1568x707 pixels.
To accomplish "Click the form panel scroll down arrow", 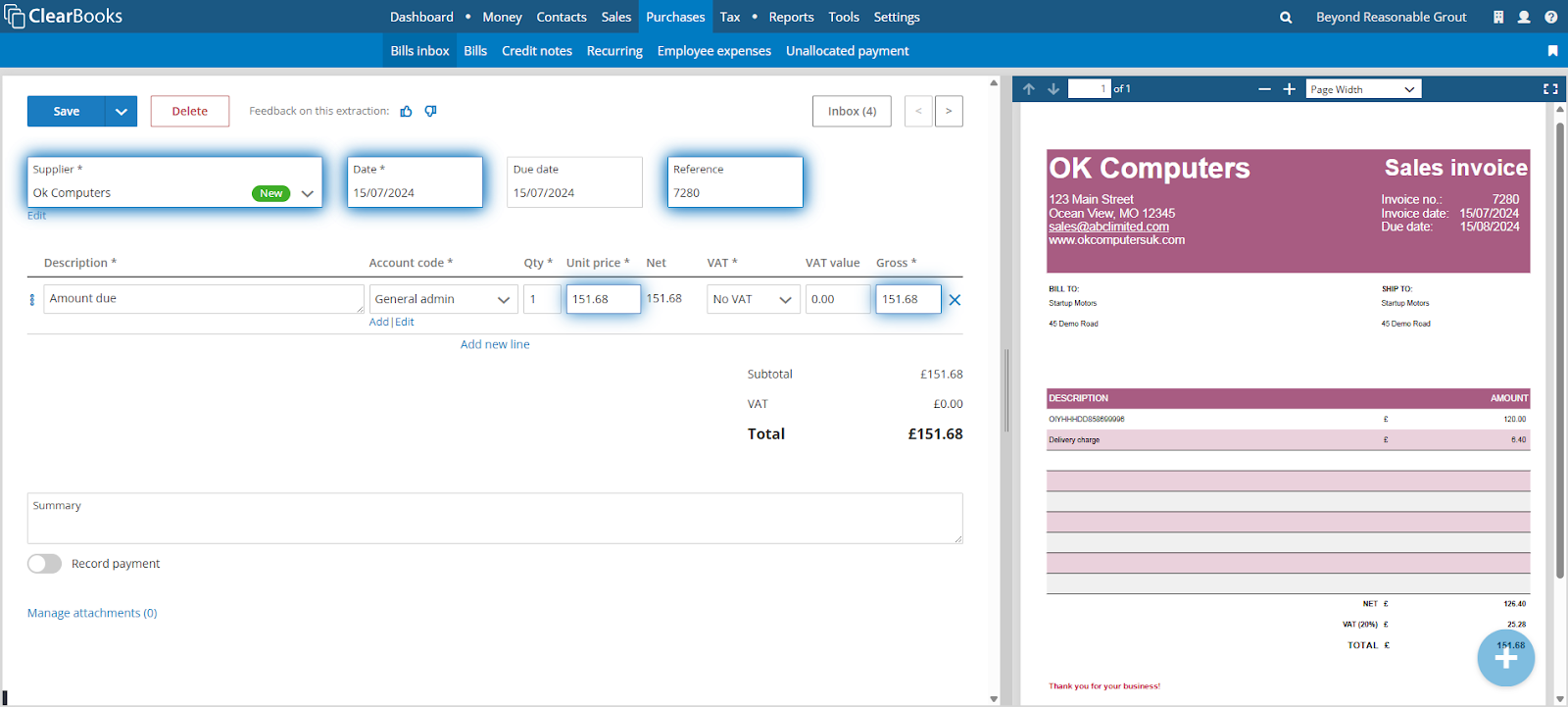I will pyautogui.click(x=994, y=698).
